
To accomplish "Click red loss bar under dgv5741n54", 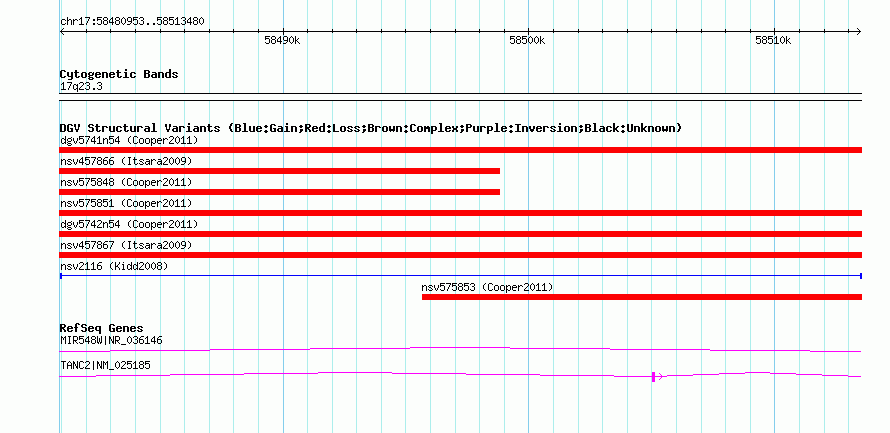I will (x=461, y=150).
